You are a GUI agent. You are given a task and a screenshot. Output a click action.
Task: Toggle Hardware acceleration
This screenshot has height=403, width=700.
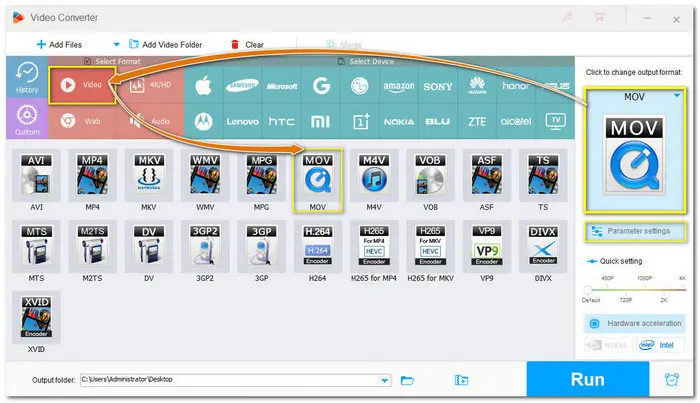pyautogui.click(x=634, y=324)
